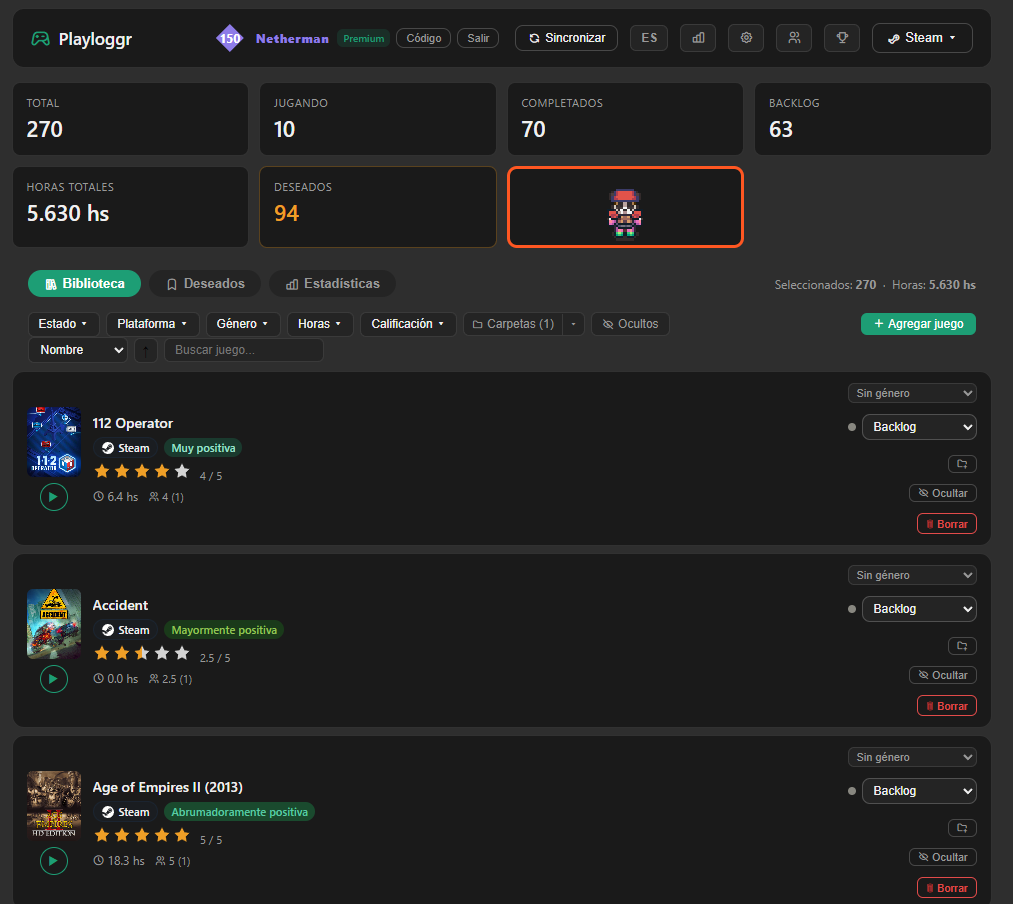Open the stats bar-chart icon in header
The height and width of the screenshot is (904, 1013).
[x=698, y=38]
